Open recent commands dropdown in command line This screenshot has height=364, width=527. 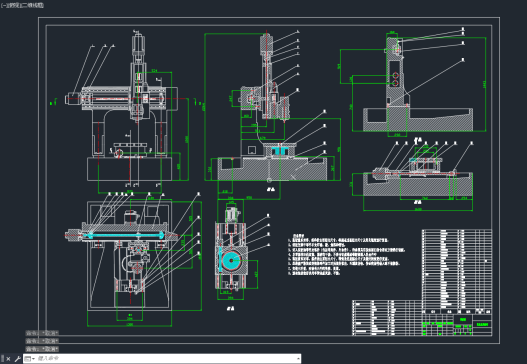coord(30,359)
